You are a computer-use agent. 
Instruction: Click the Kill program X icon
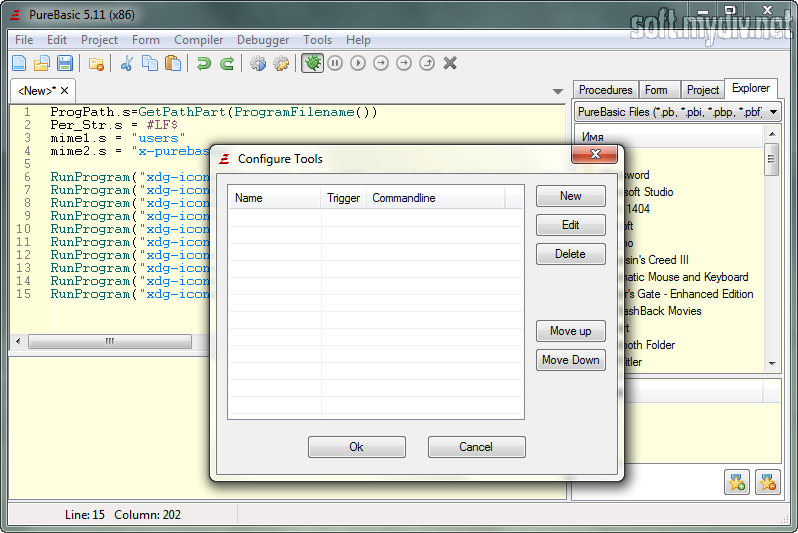click(450, 63)
